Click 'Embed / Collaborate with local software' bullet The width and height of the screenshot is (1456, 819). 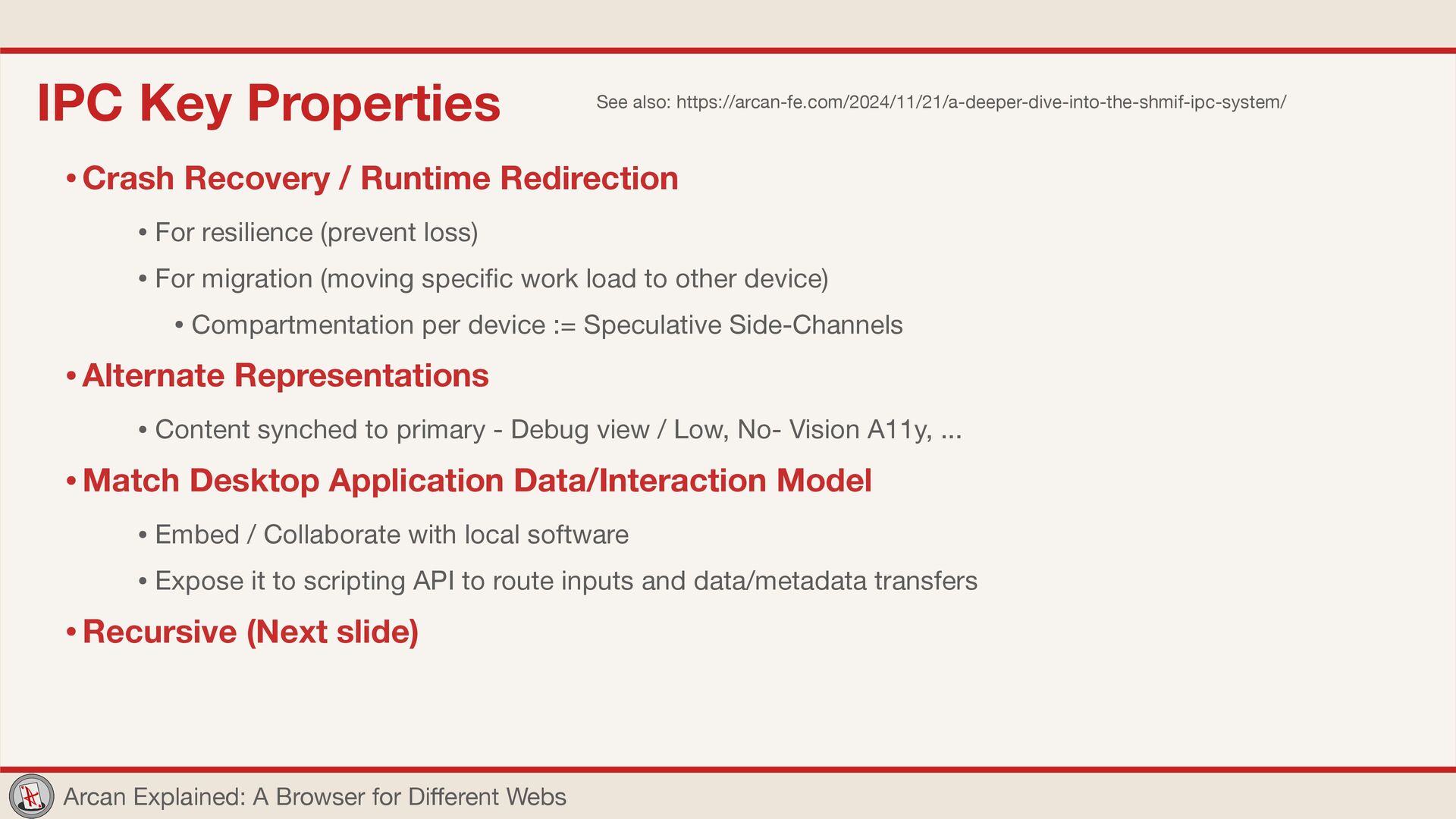click(391, 535)
